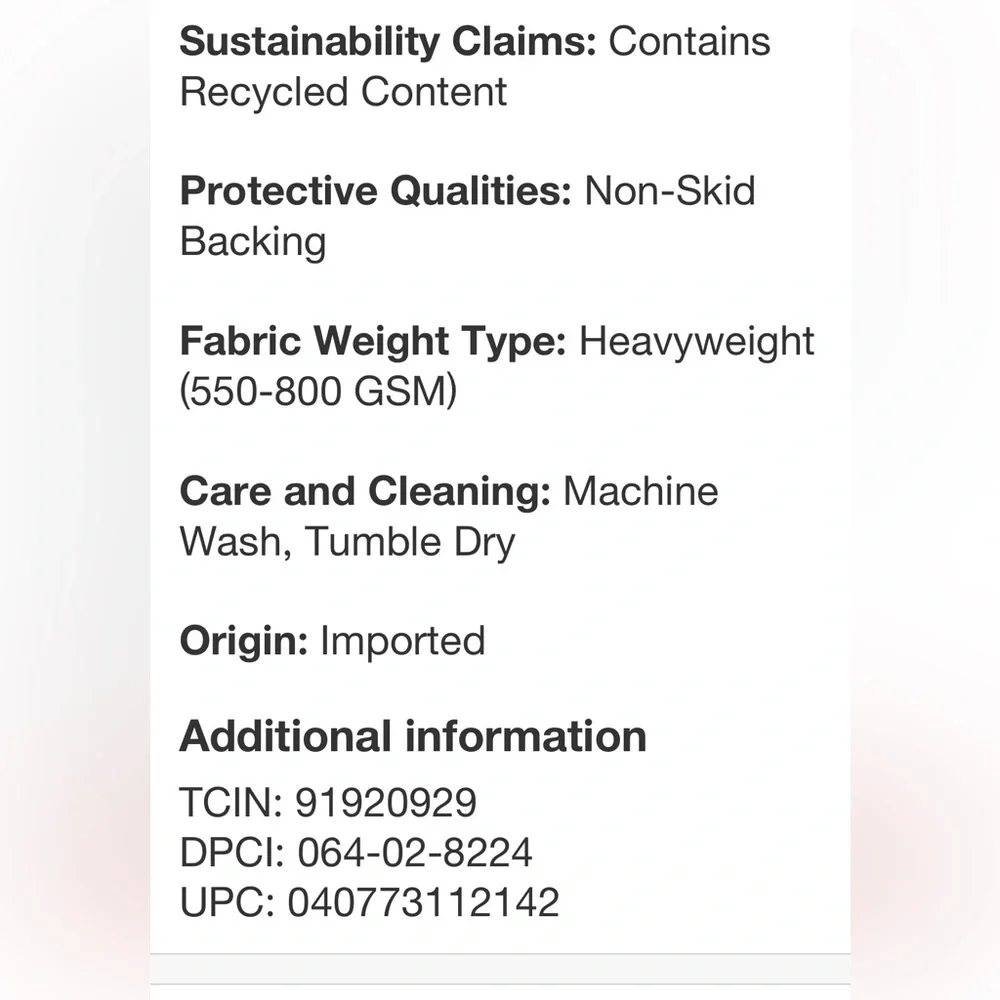Click the word Machine

(x=641, y=492)
